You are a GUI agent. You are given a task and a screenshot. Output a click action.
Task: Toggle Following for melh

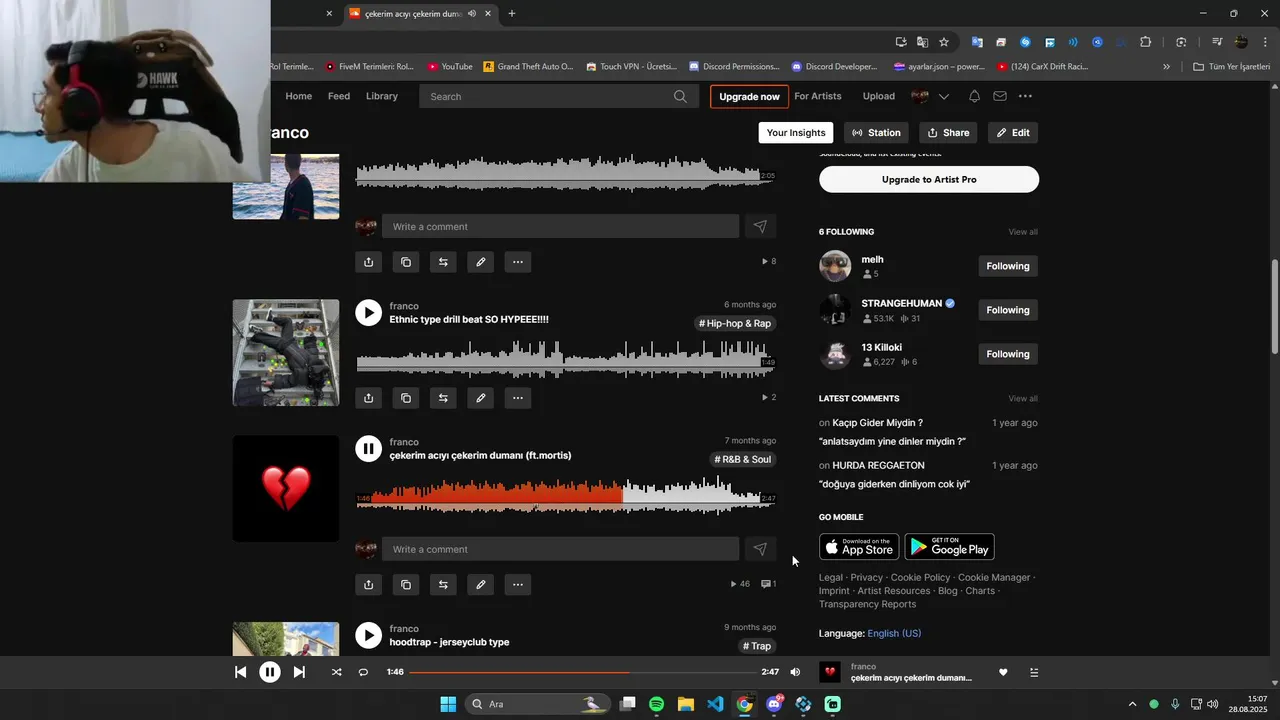tap(1008, 266)
